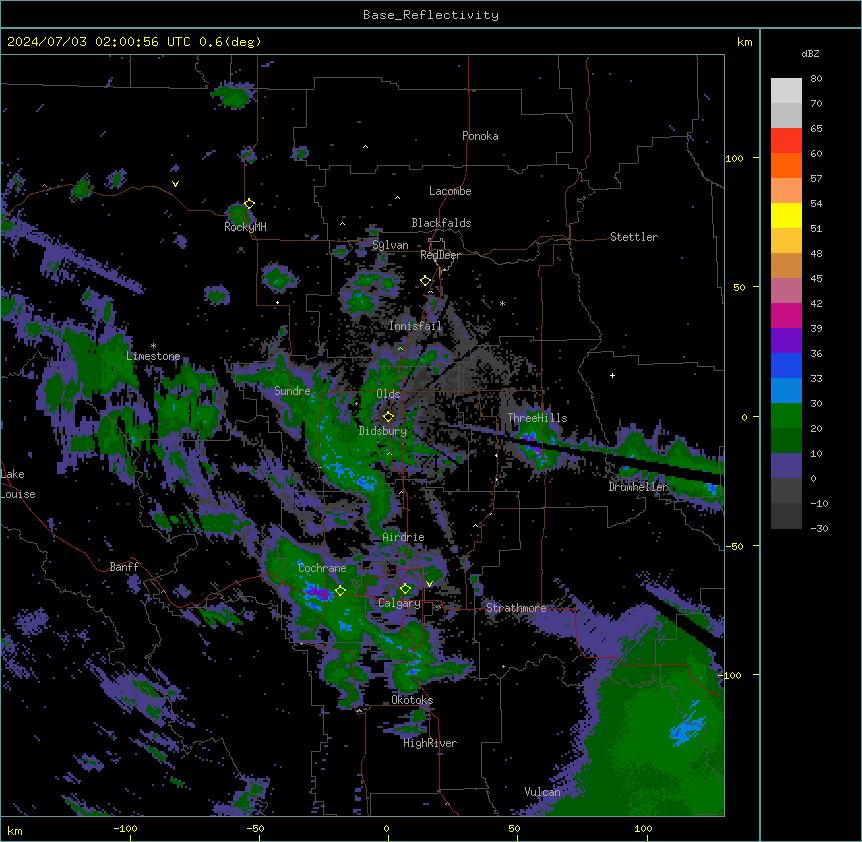The image size is (862, 842).
Task: Click the white asterisk east of Innisfail
Action: [502, 303]
